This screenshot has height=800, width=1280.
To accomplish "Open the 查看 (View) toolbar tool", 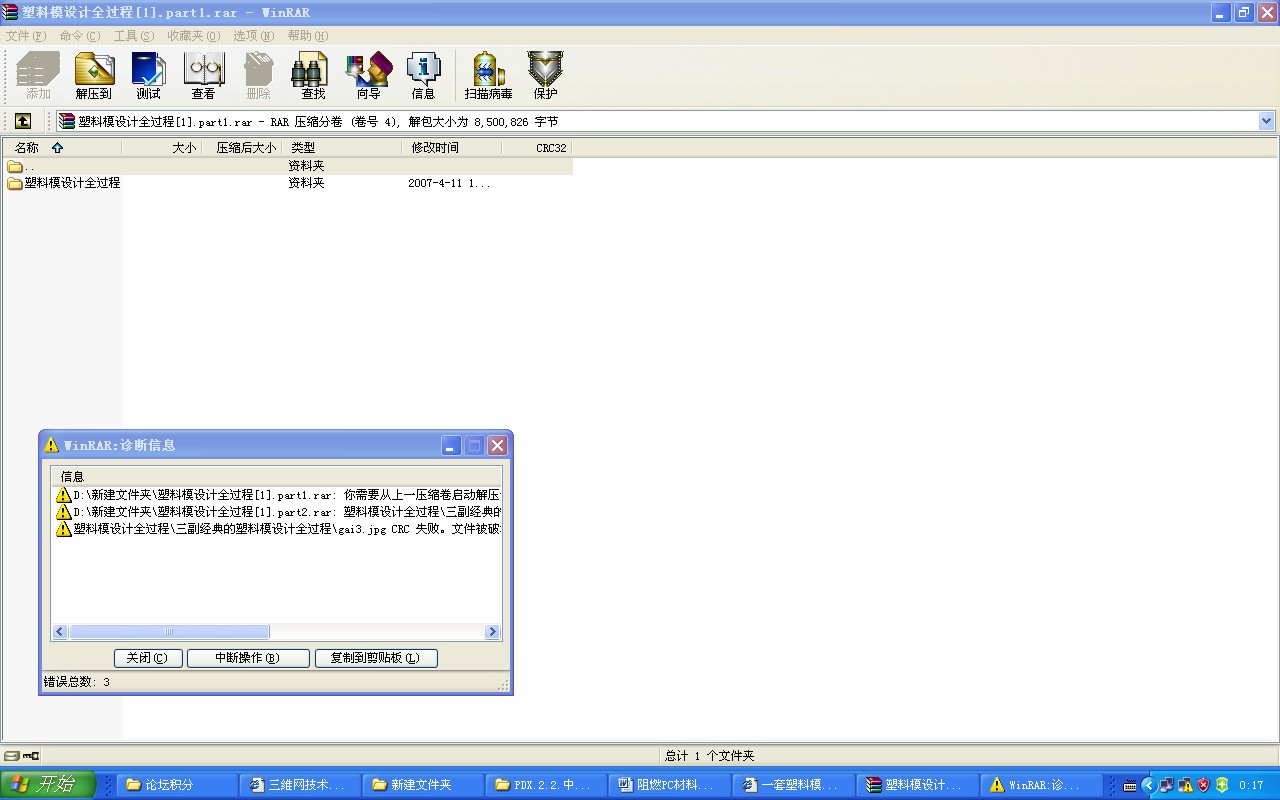I will coord(204,76).
